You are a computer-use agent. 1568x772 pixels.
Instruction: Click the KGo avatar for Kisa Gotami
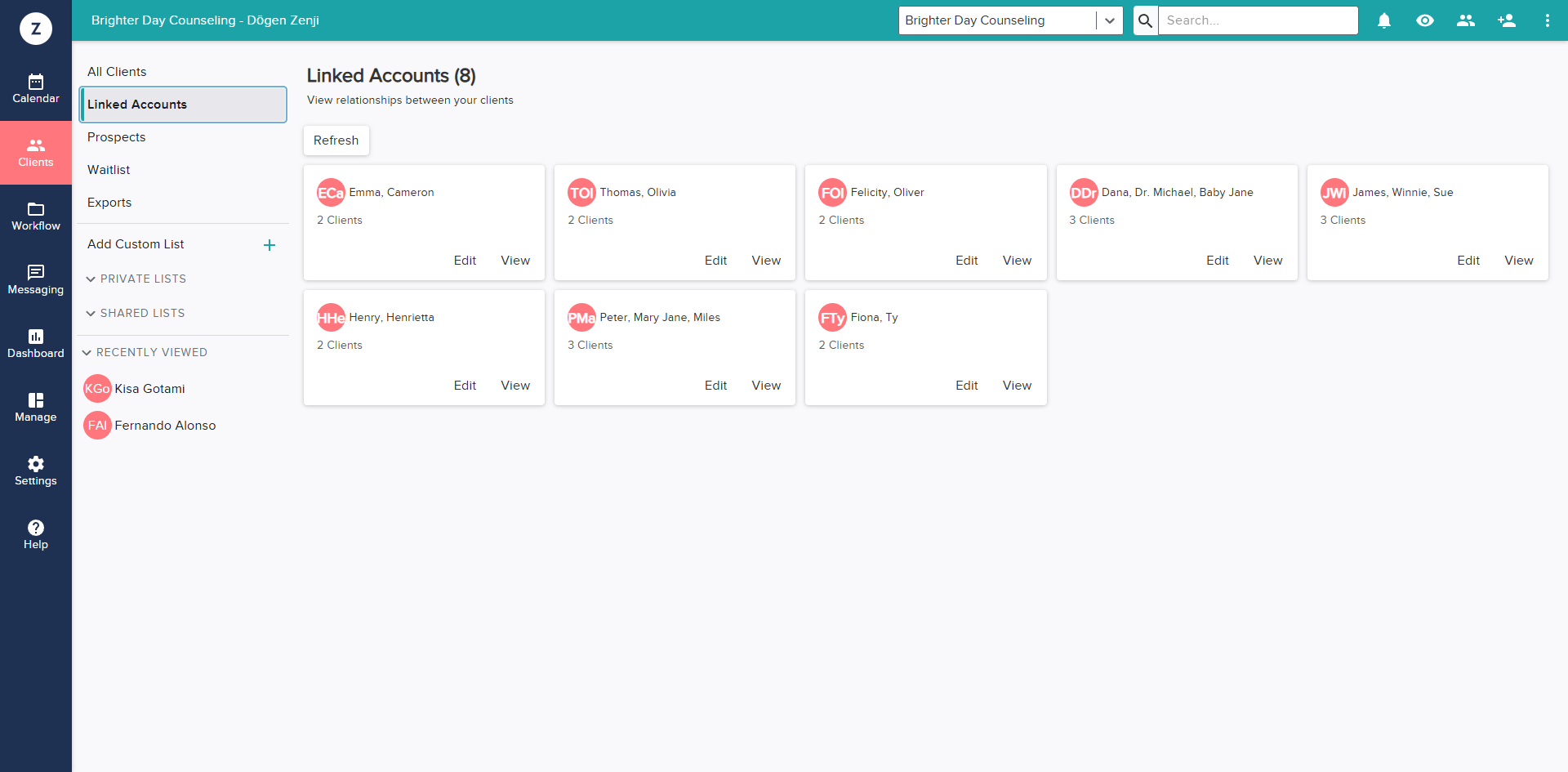[x=97, y=389]
